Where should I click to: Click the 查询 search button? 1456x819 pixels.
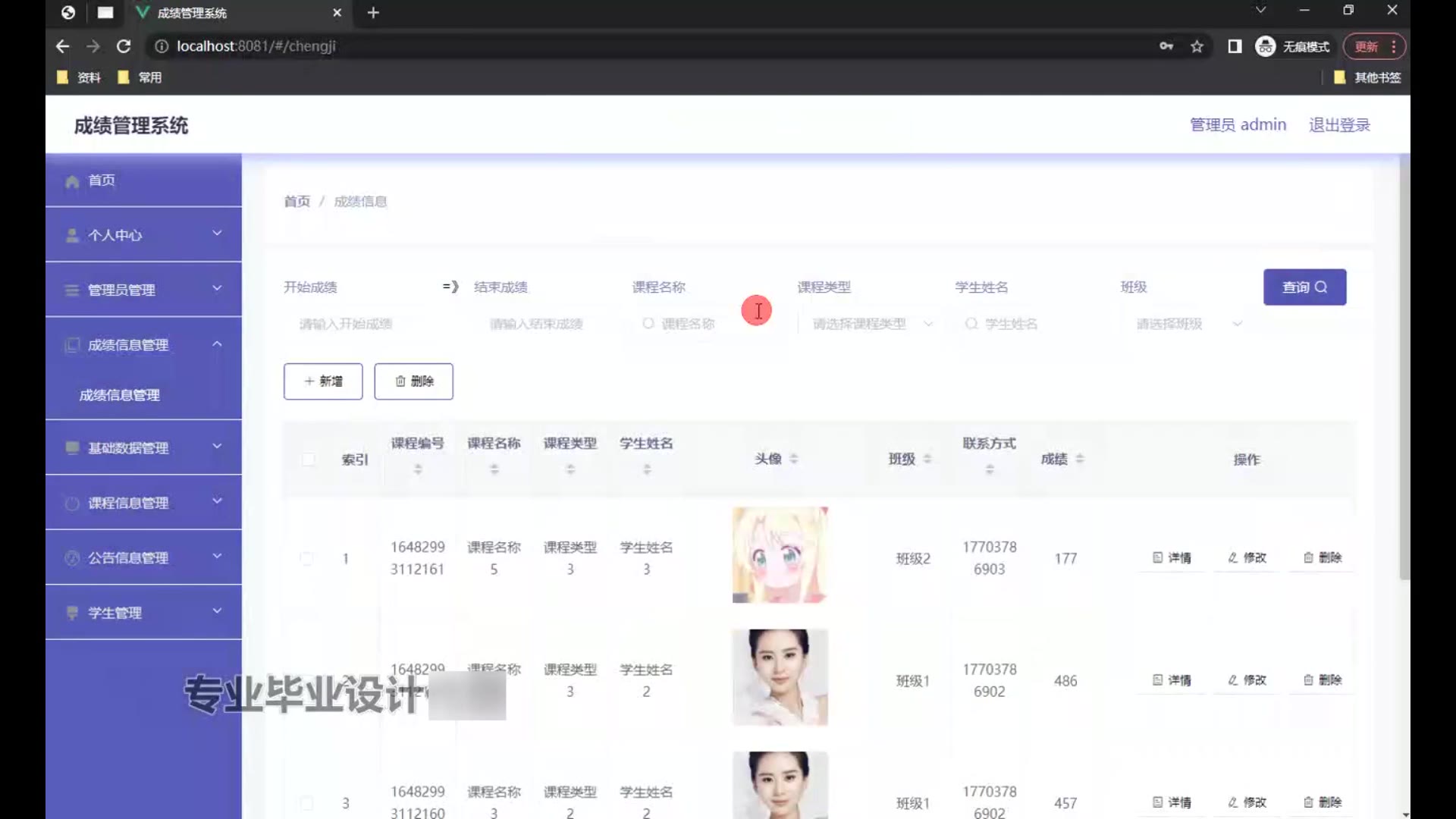point(1304,287)
